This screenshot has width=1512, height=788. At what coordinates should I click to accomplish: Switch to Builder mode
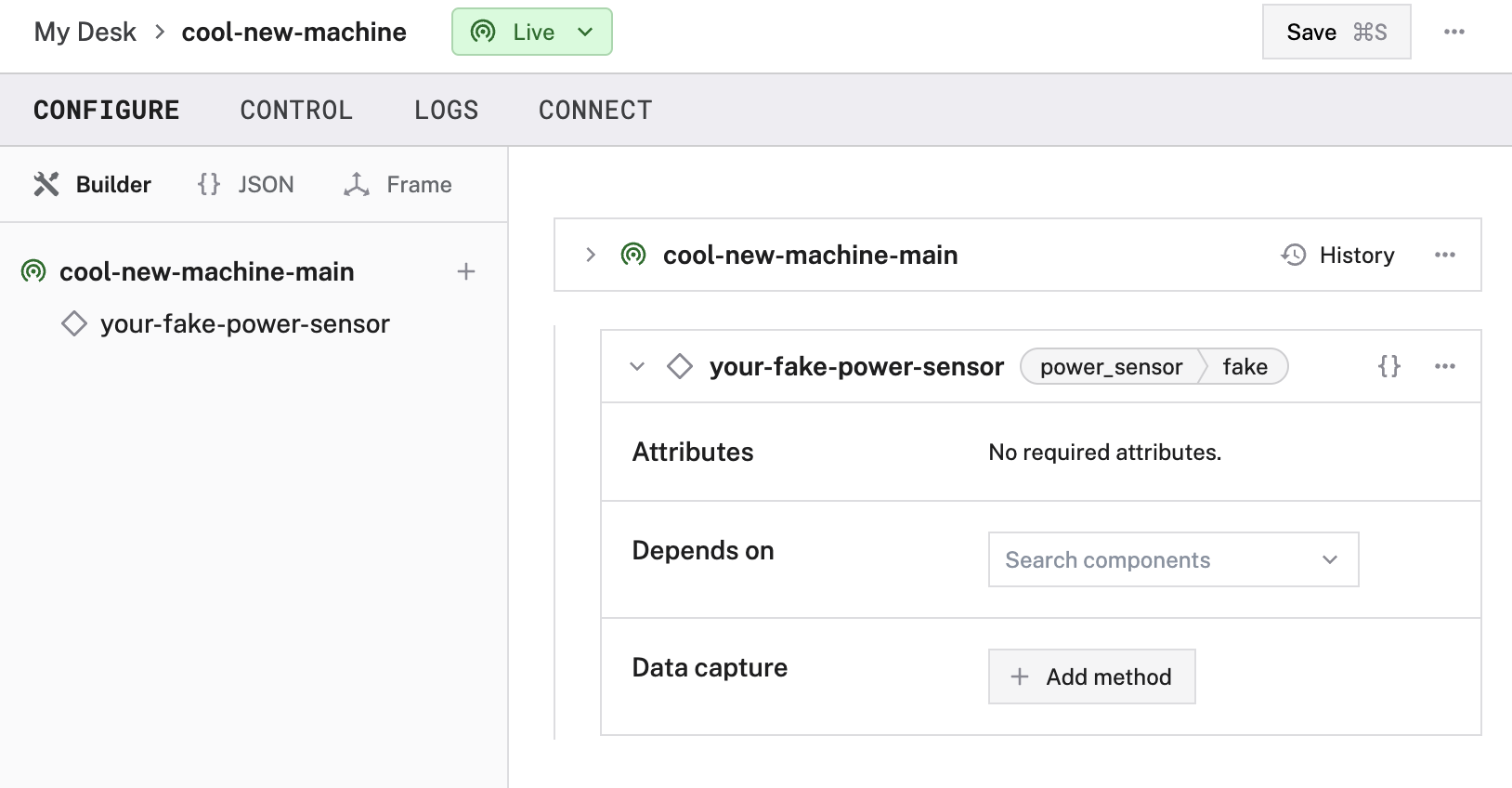93,184
